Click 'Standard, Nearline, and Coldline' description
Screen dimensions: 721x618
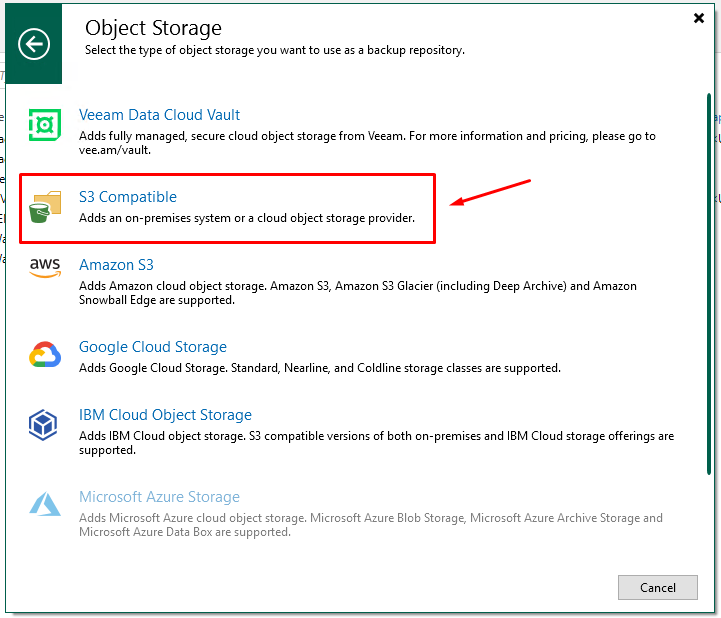[x=320, y=368]
